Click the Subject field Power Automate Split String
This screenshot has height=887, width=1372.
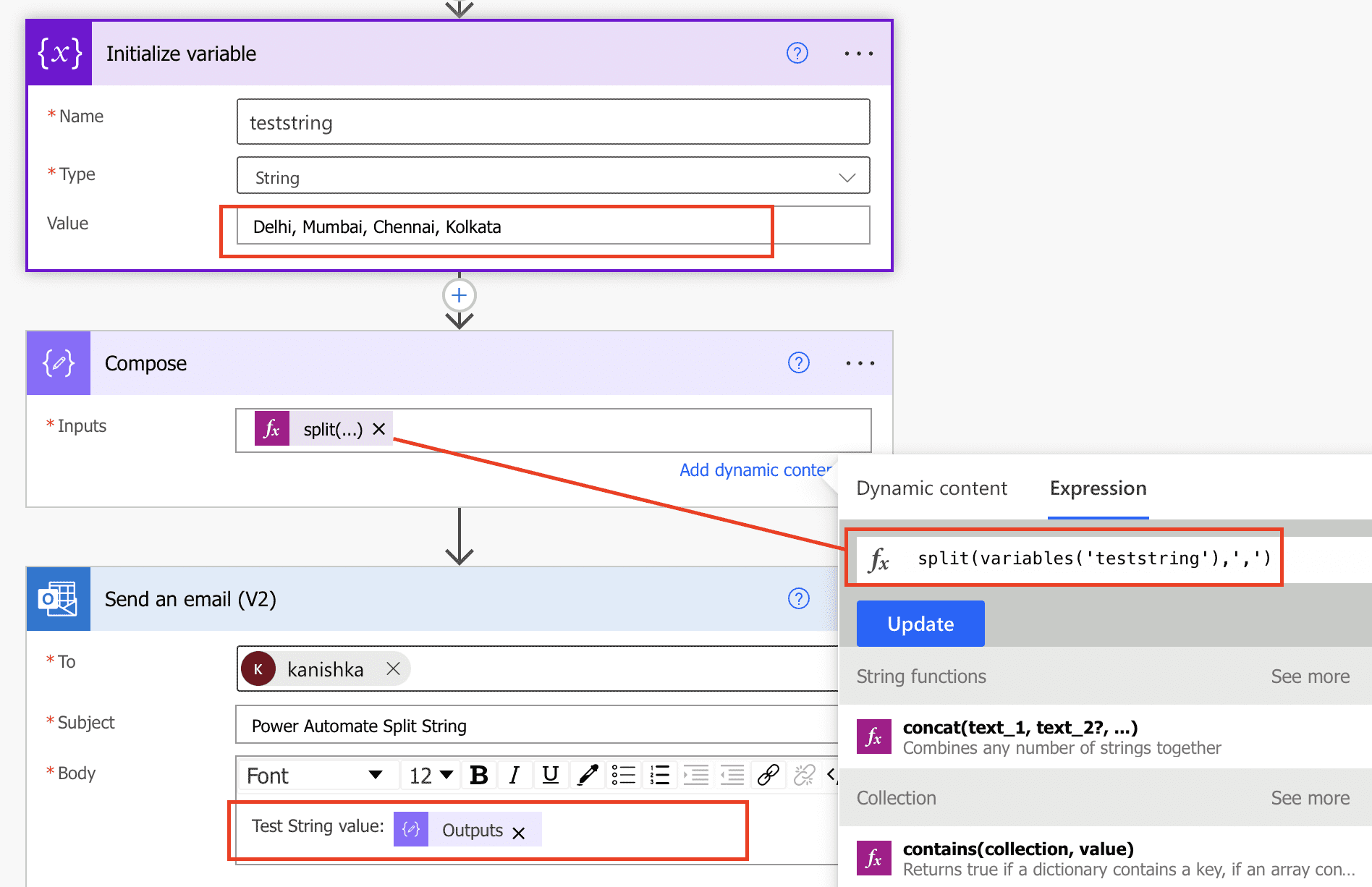pyautogui.click(x=537, y=724)
